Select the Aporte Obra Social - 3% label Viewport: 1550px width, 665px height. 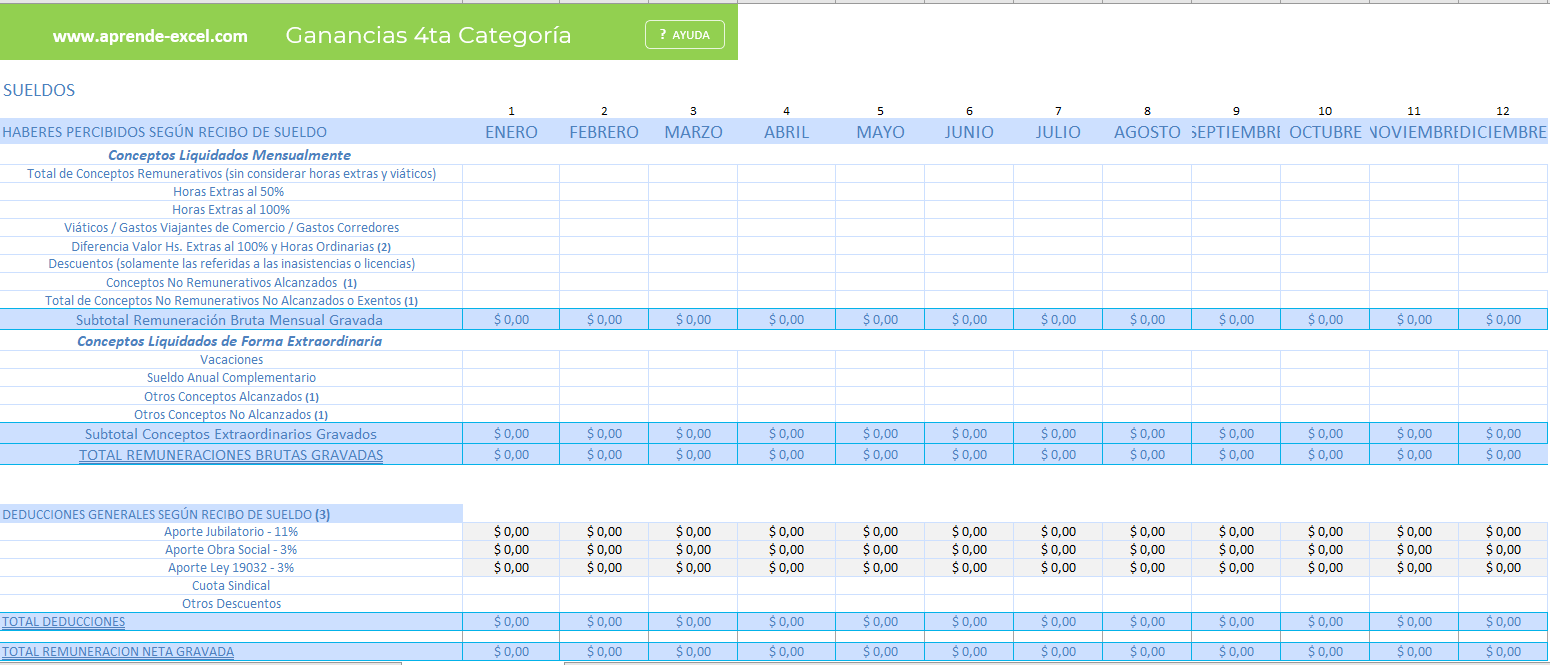coord(231,550)
